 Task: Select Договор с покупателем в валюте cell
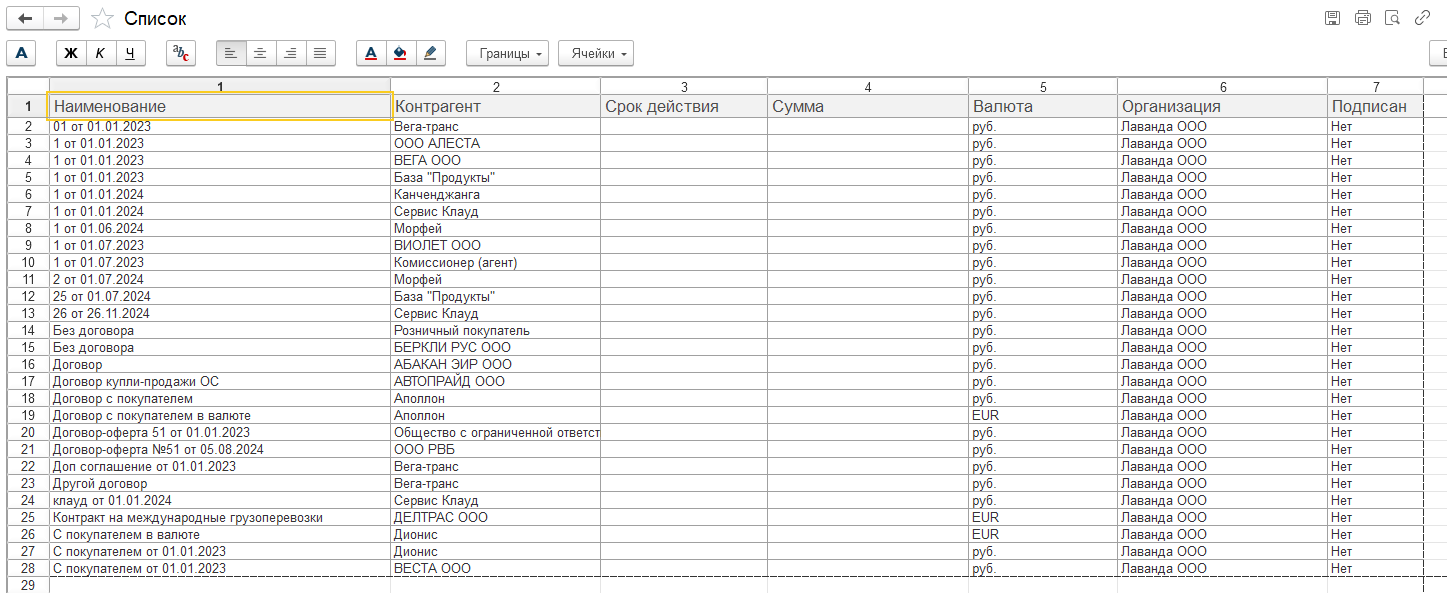(x=219, y=416)
